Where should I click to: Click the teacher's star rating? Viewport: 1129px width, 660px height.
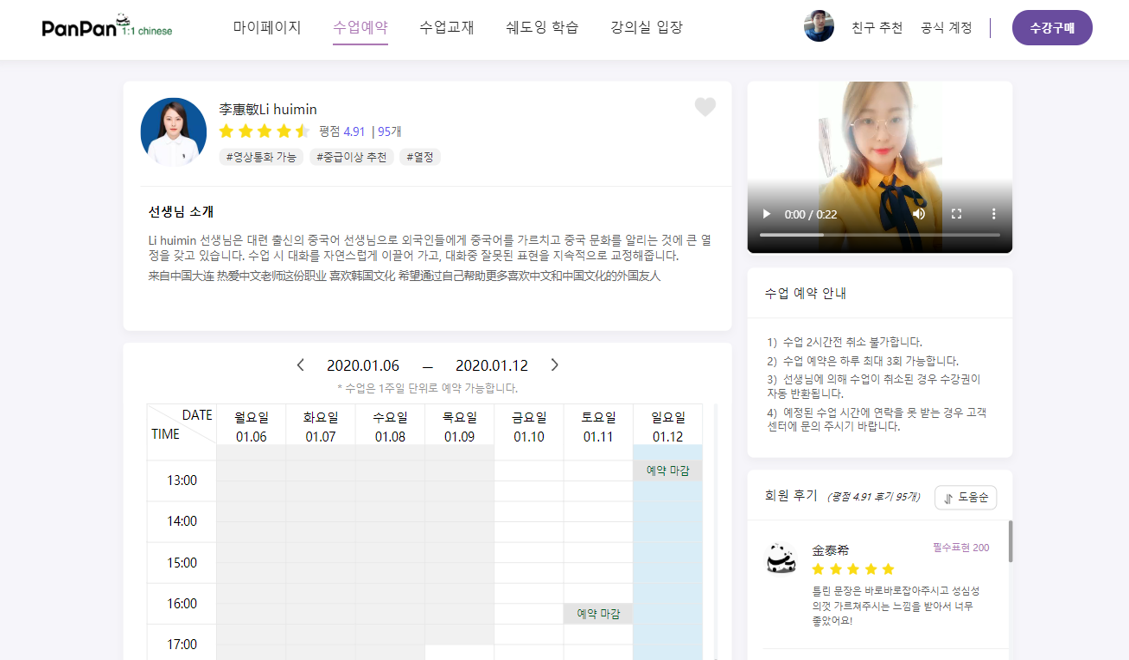tap(264, 131)
